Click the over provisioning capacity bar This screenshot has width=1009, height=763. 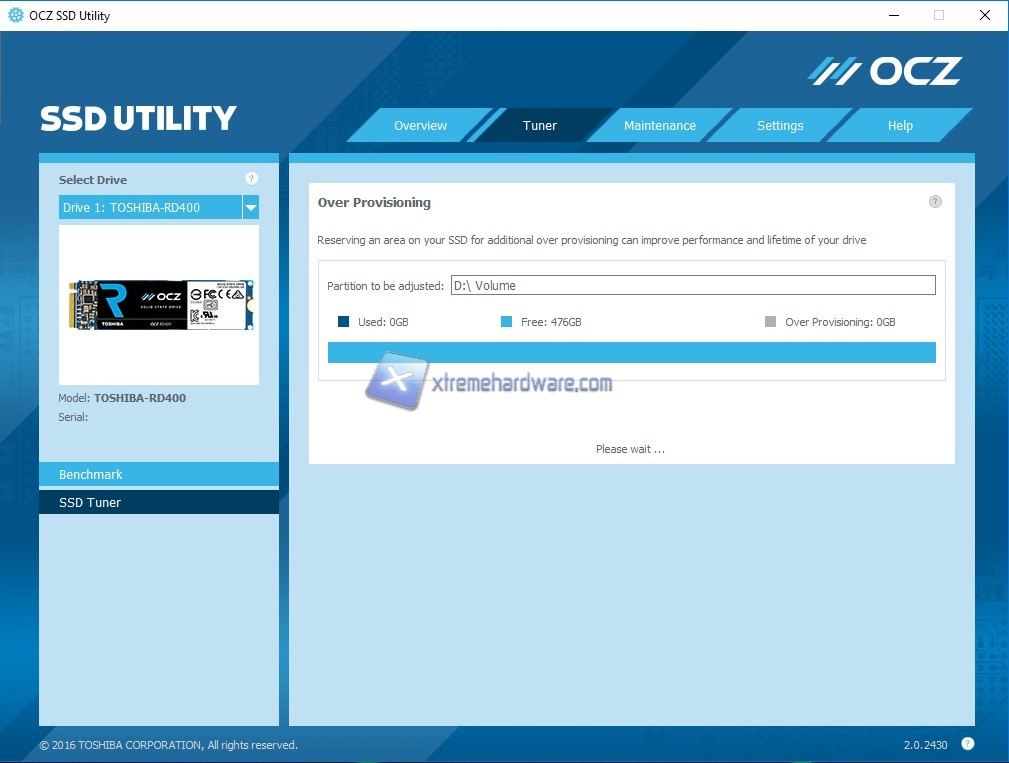click(631, 352)
